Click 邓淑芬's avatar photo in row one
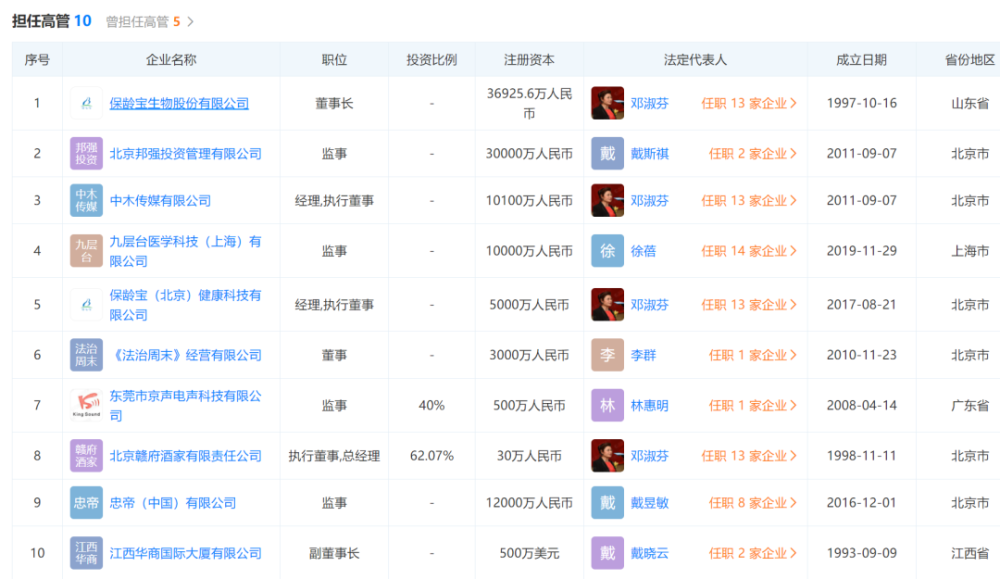 point(607,103)
